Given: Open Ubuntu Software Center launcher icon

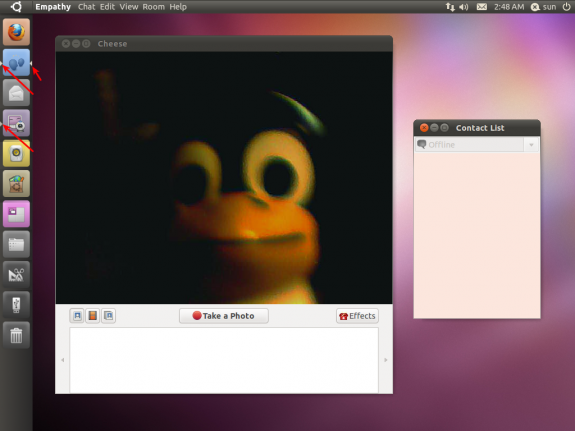Looking at the screenshot, I should [x=17, y=183].
